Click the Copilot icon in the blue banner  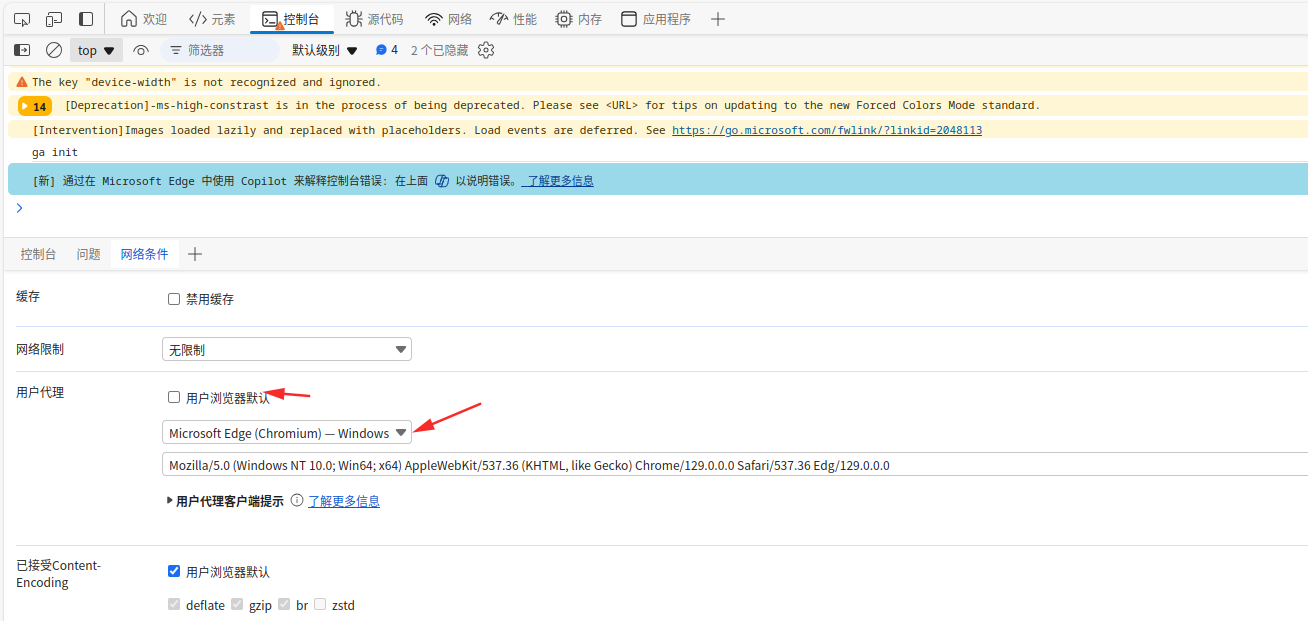pyautogui.click(x=442, y=181)
